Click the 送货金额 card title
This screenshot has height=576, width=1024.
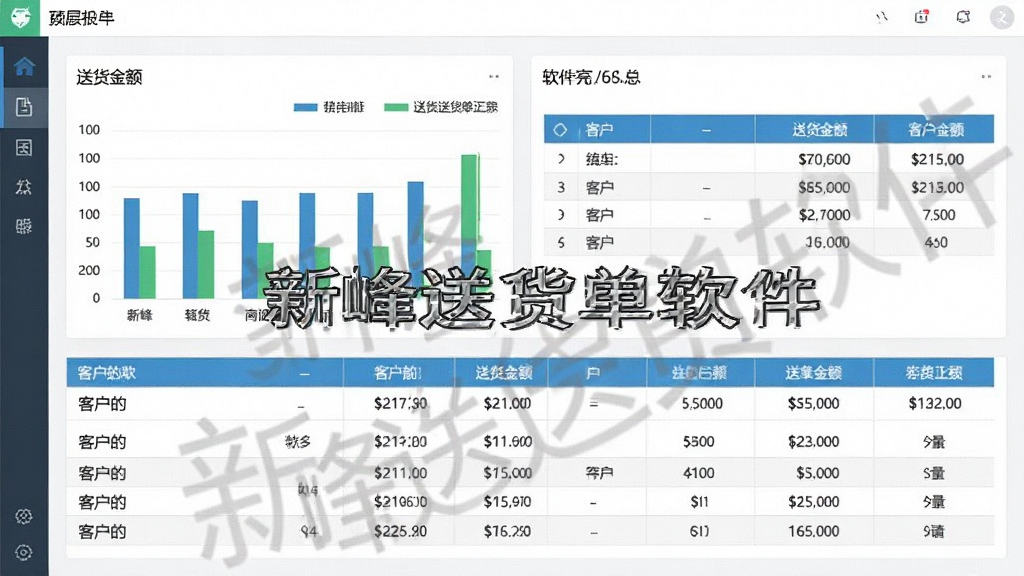(109, 77)
